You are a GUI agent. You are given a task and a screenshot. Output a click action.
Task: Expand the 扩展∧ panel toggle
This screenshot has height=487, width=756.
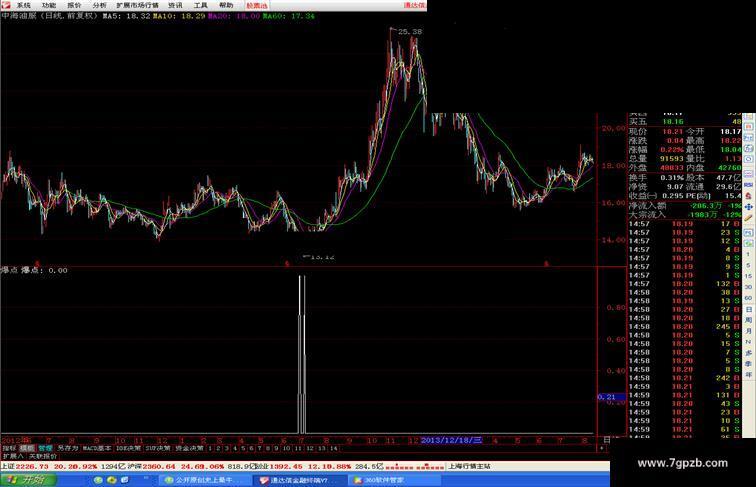pyautogui.click(x=13, y=456)
